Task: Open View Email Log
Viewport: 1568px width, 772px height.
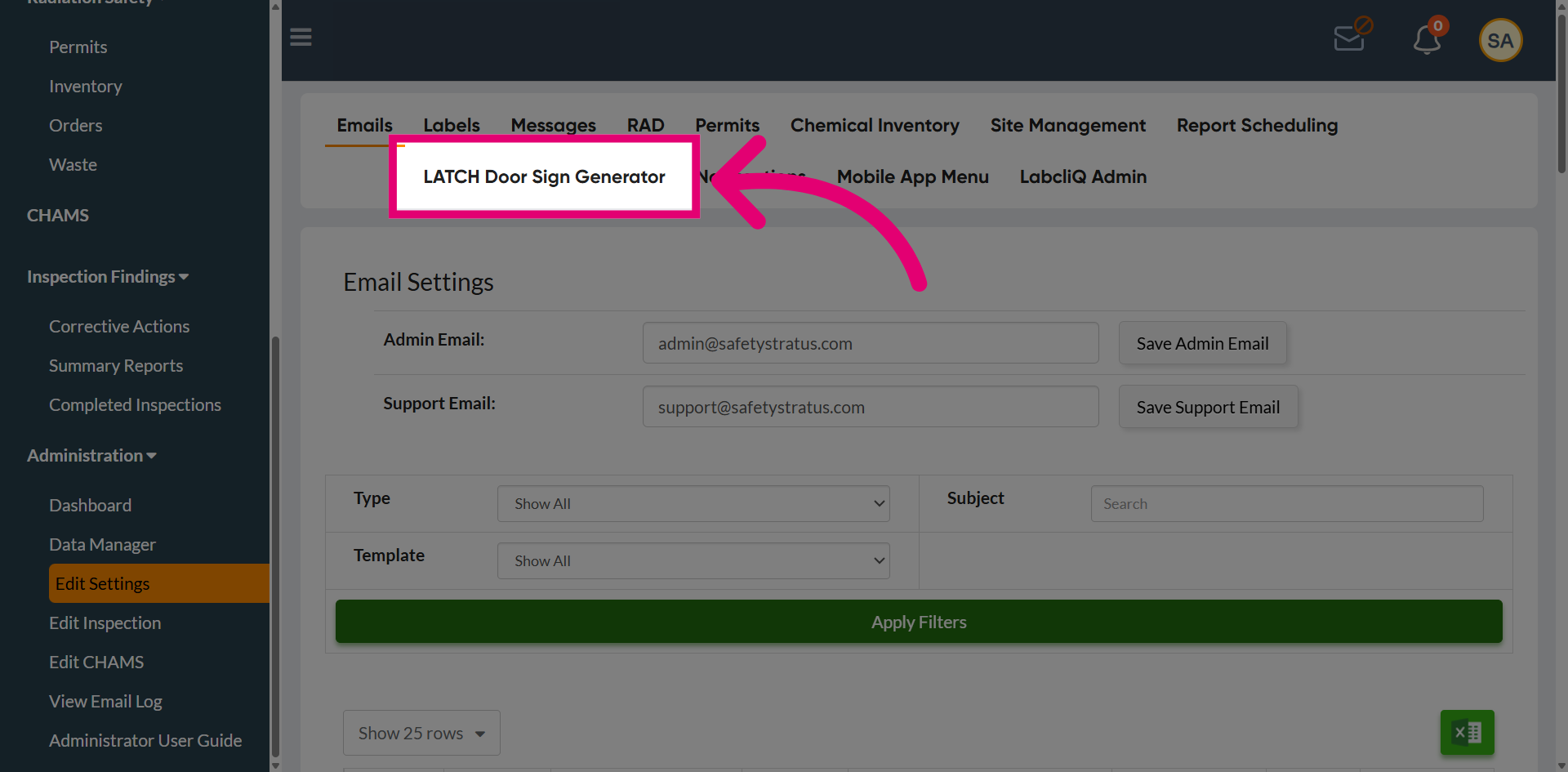Action: point(105,702)
